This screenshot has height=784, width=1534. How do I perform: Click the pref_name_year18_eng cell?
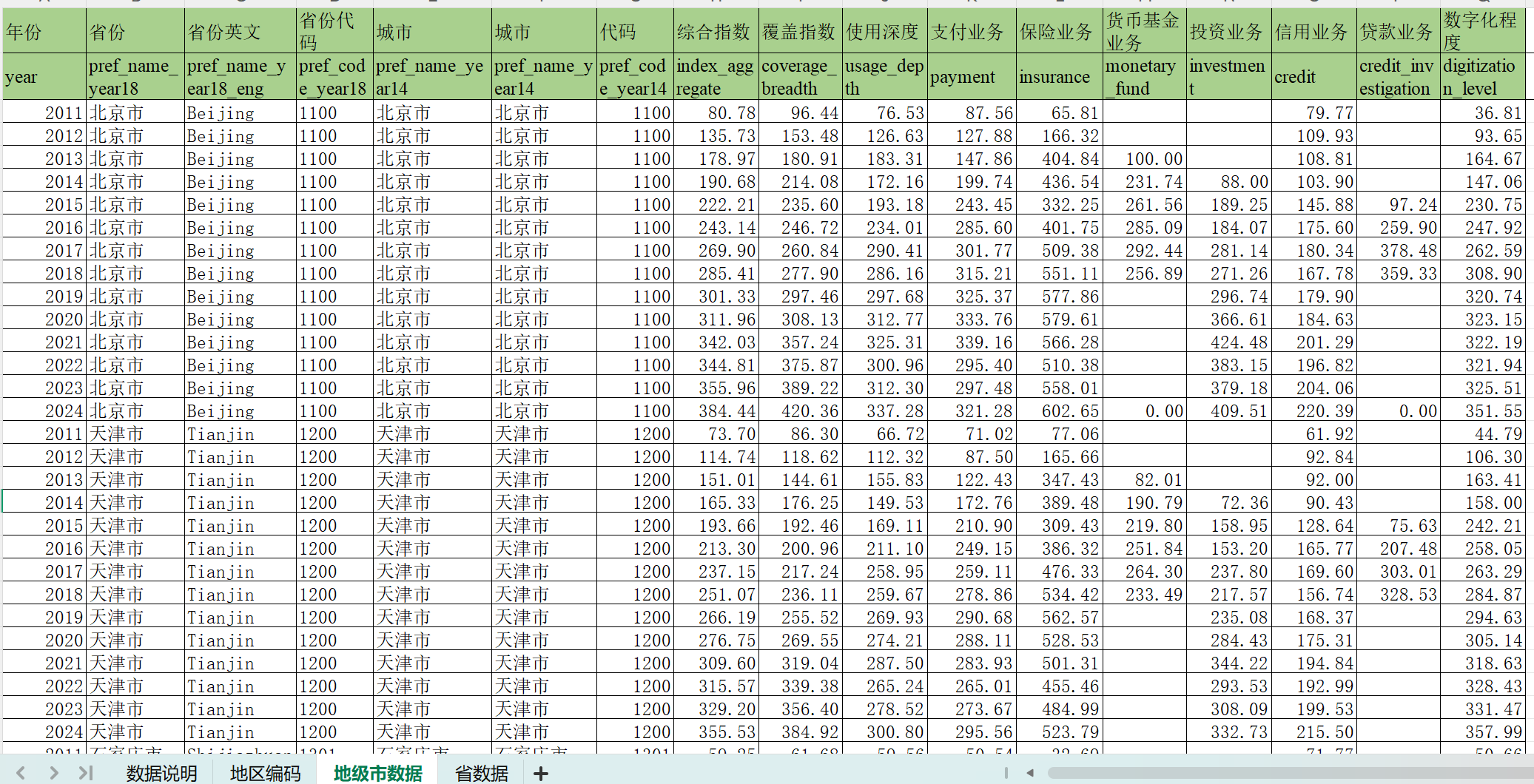pyautogui.click(x=240, y=77)
